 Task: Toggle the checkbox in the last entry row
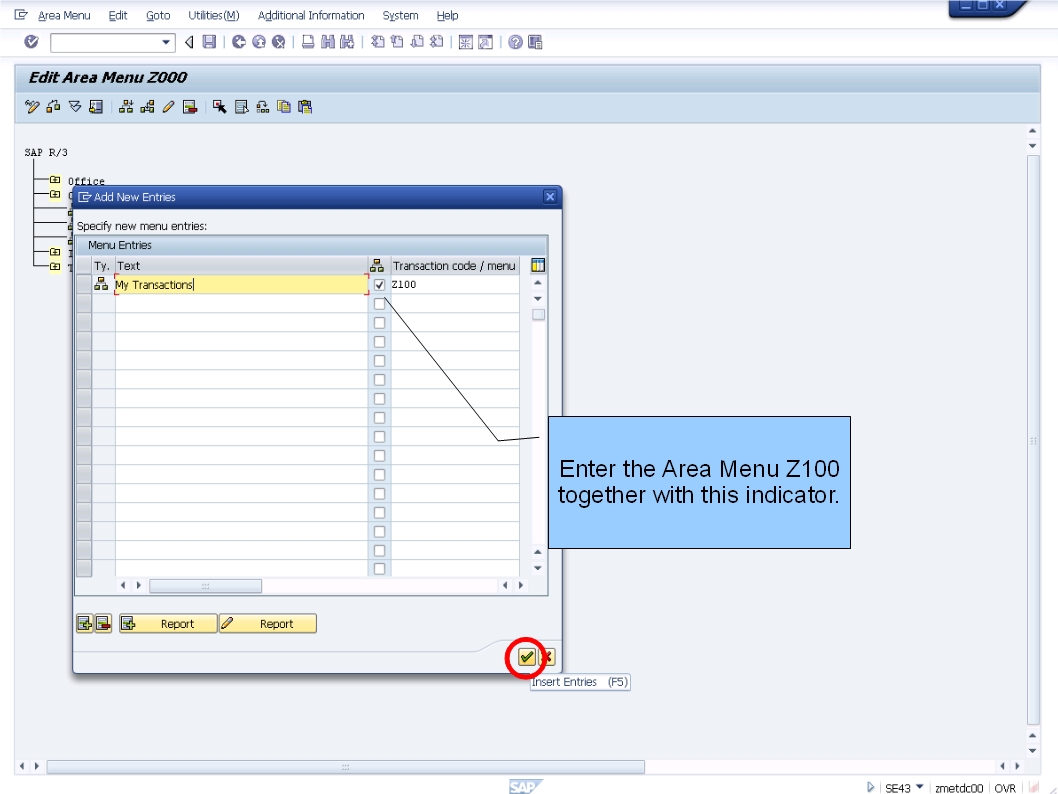pos(380,568)
